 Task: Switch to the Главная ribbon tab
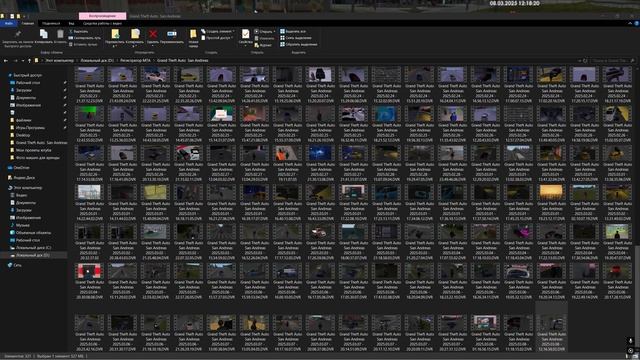(x=28, y=24)
